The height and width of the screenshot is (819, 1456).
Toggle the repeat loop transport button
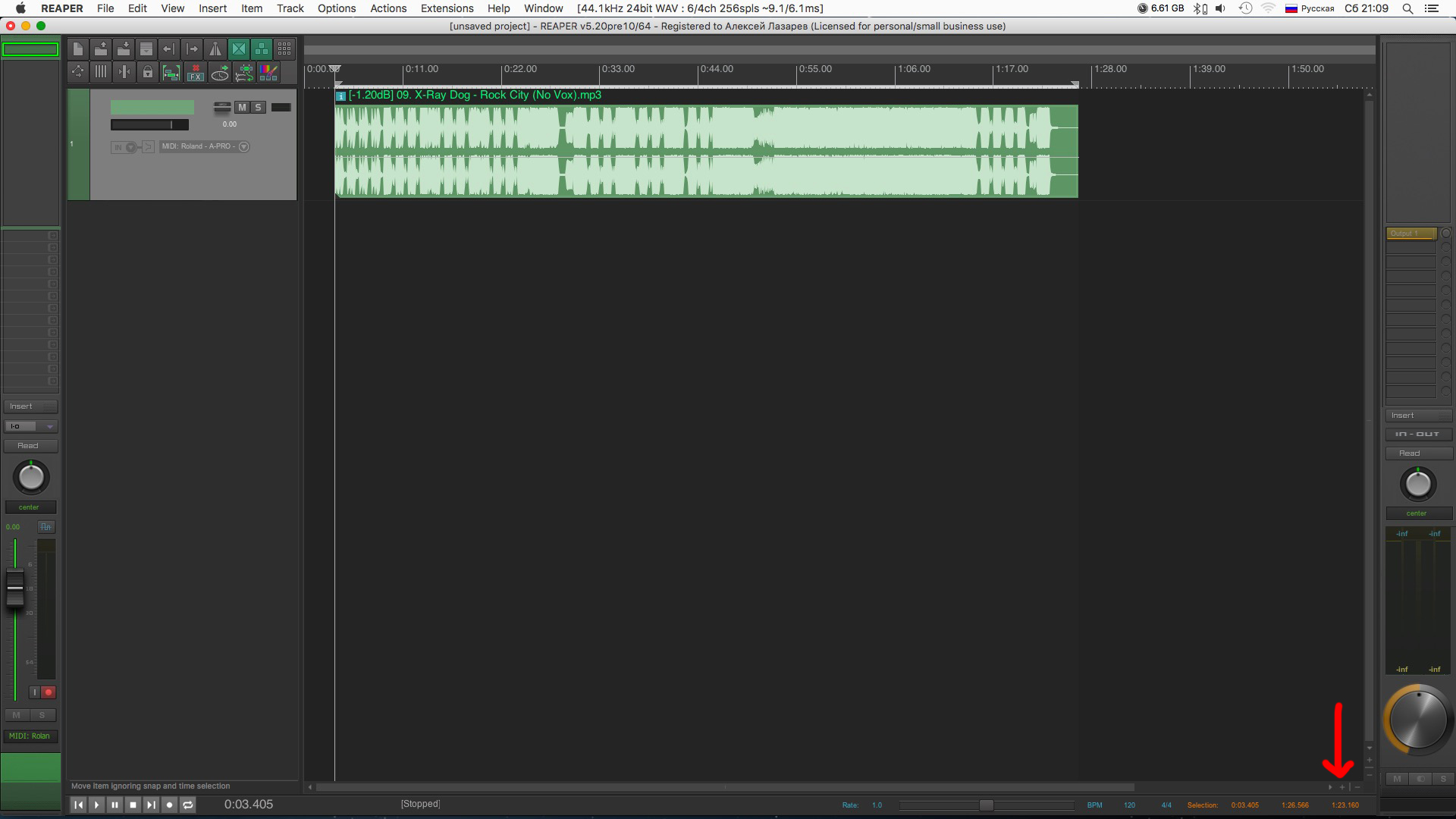click(x=188, y=805)
